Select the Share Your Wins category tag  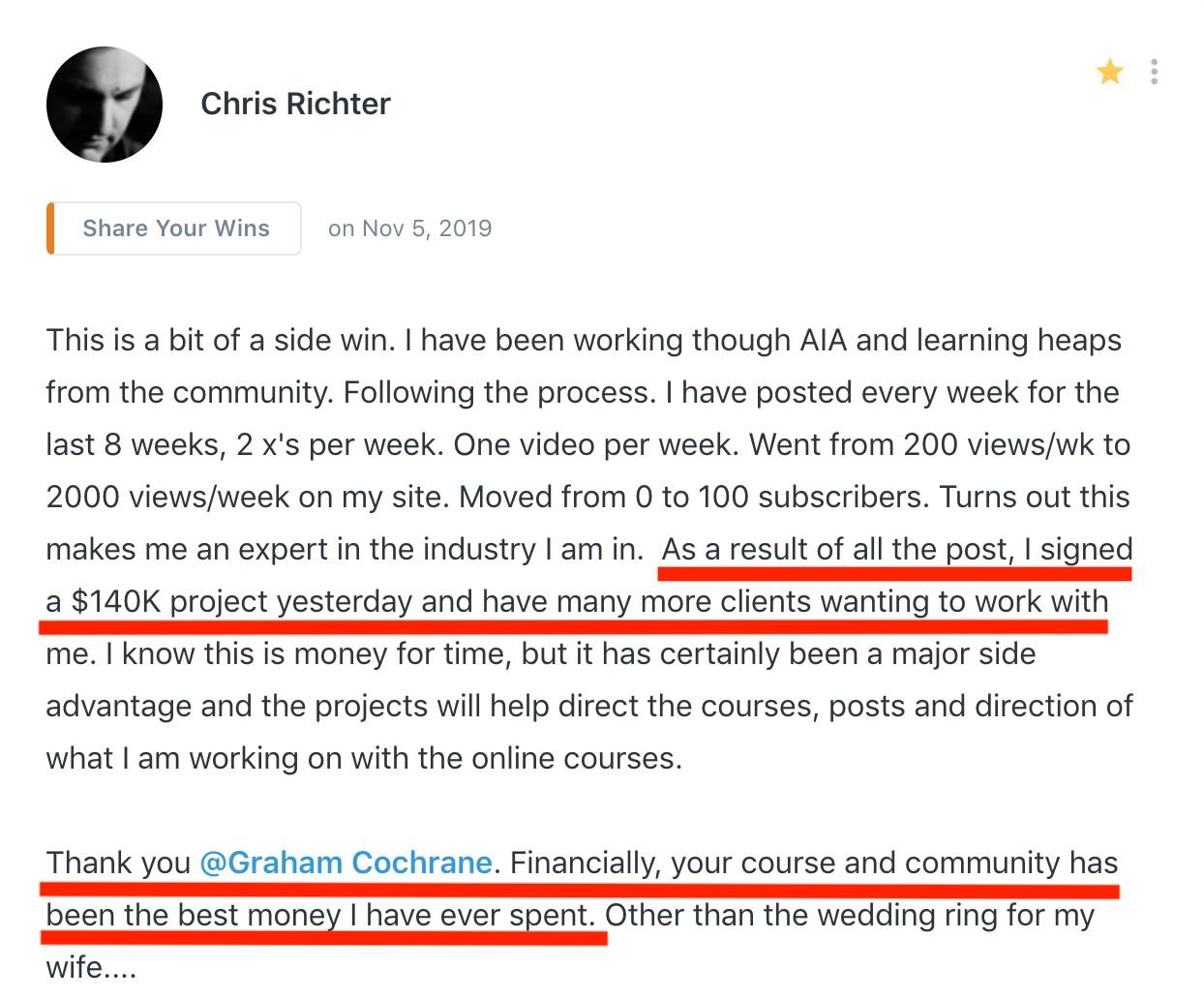coord(174,228)
